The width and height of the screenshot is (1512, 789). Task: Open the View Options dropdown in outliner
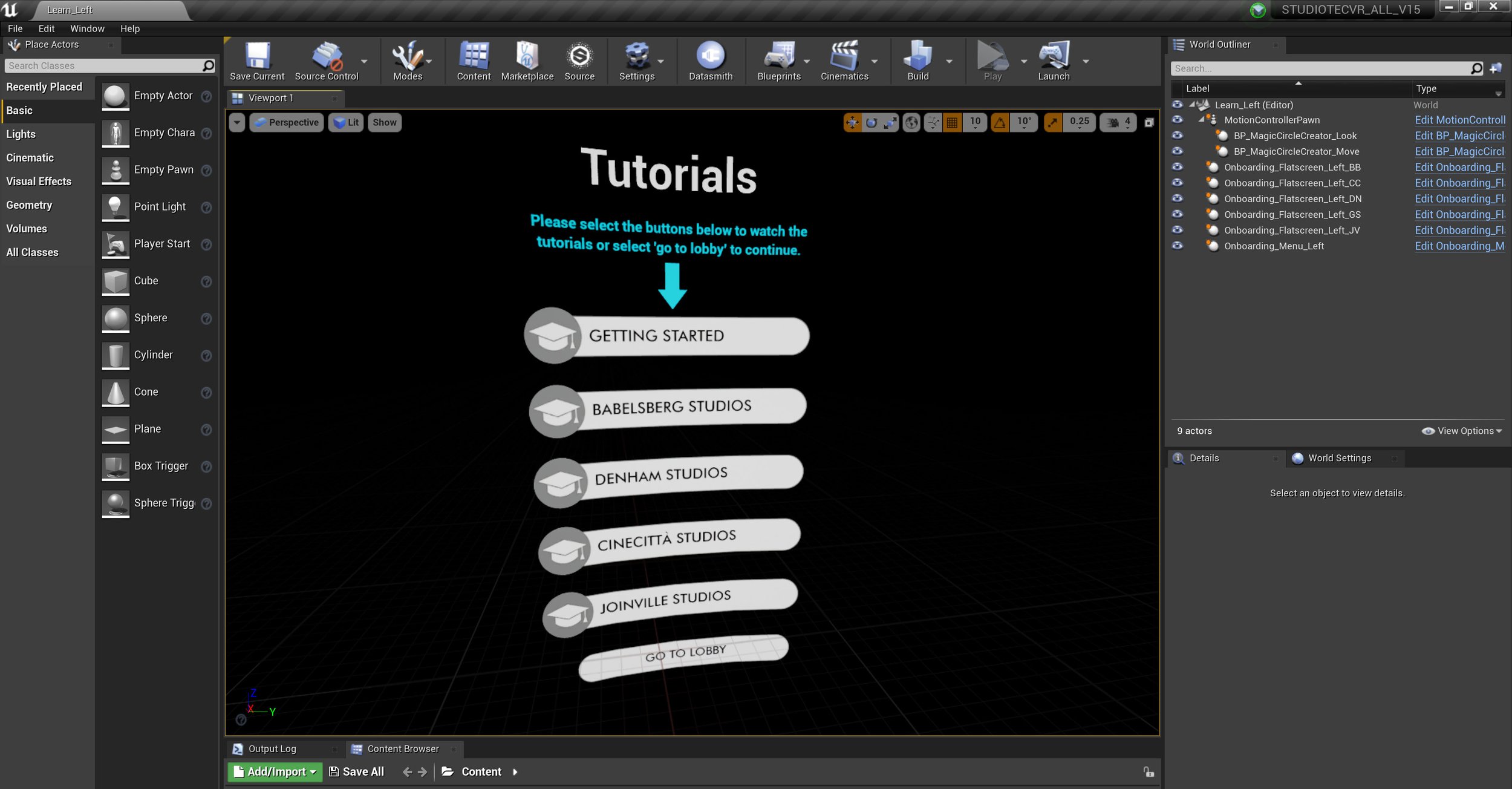tap(1461, 431)
